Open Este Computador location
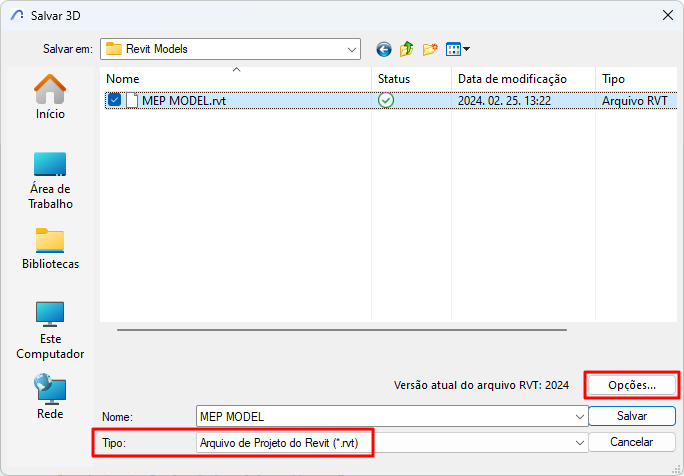Viewport: 684px width, 476px height. (x=50, y=330)
